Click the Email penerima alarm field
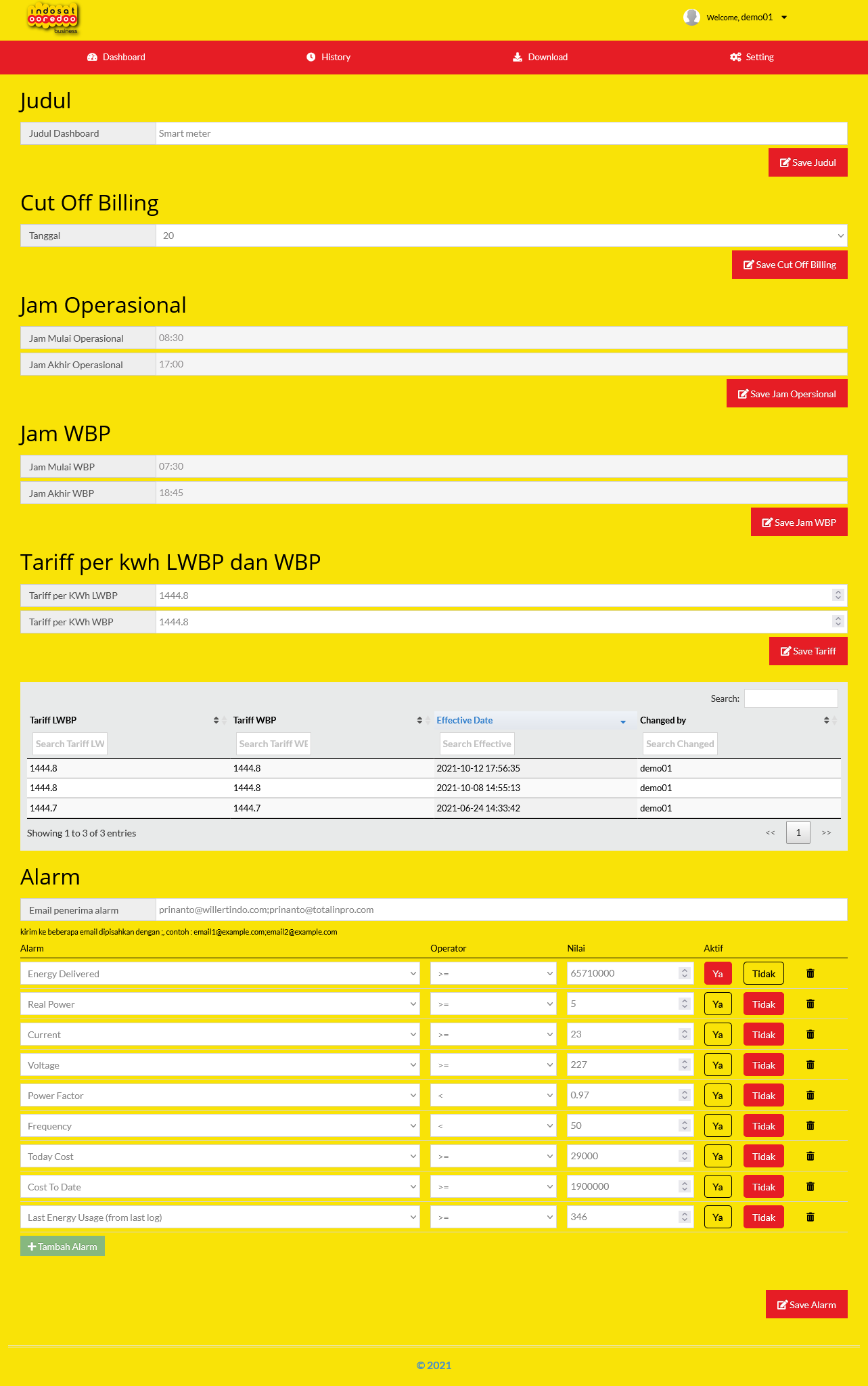Image resolution: width=868 pixels, height=1386 pixels. (501, 910)
